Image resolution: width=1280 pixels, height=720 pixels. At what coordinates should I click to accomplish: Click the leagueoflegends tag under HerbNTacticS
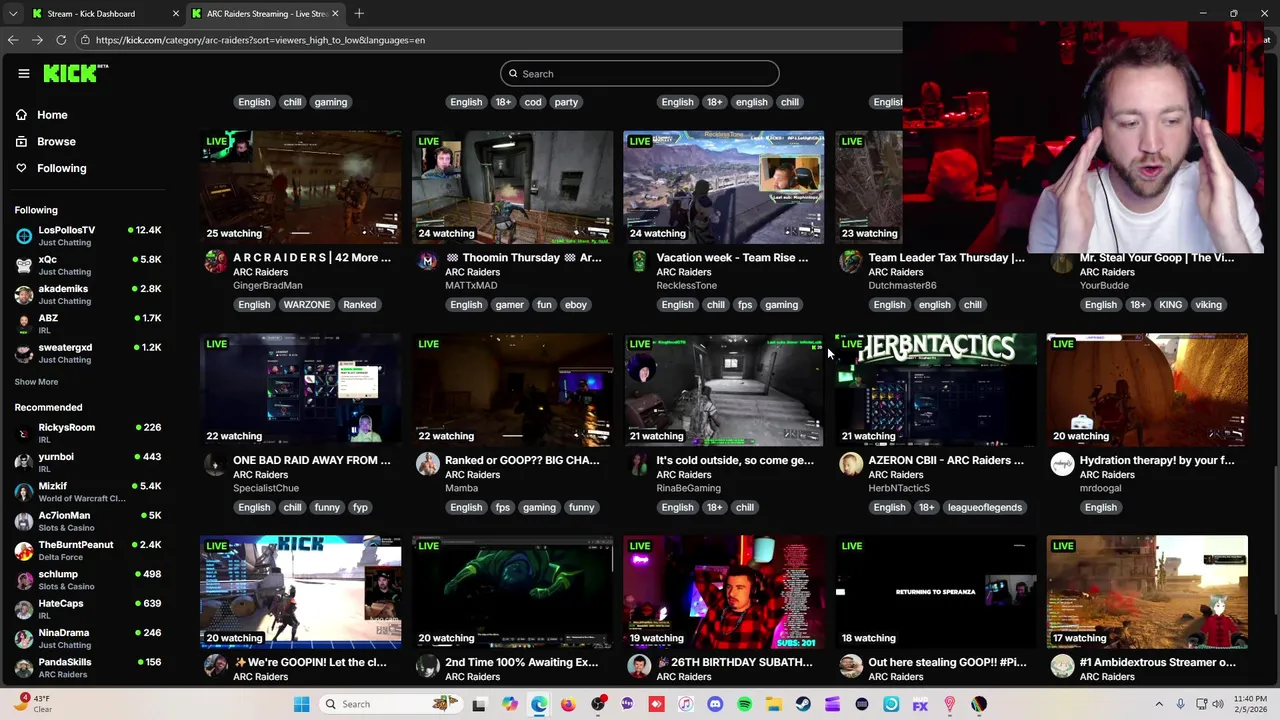click(x=985, y=507)
